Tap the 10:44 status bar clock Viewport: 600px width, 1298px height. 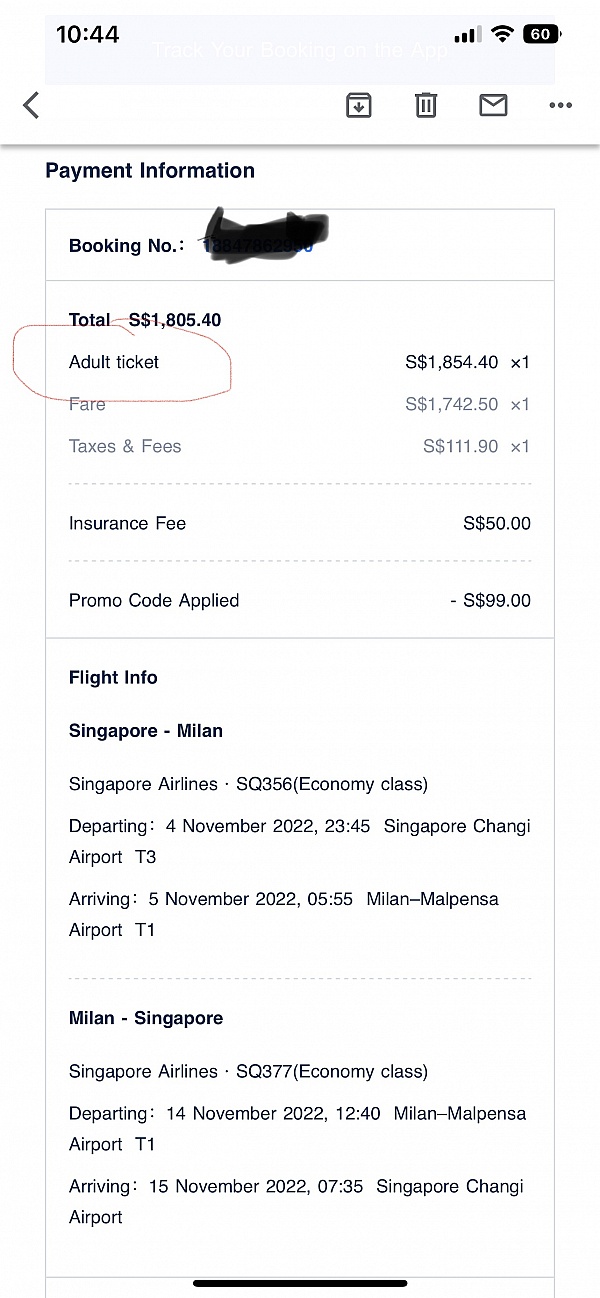[87, 35]
